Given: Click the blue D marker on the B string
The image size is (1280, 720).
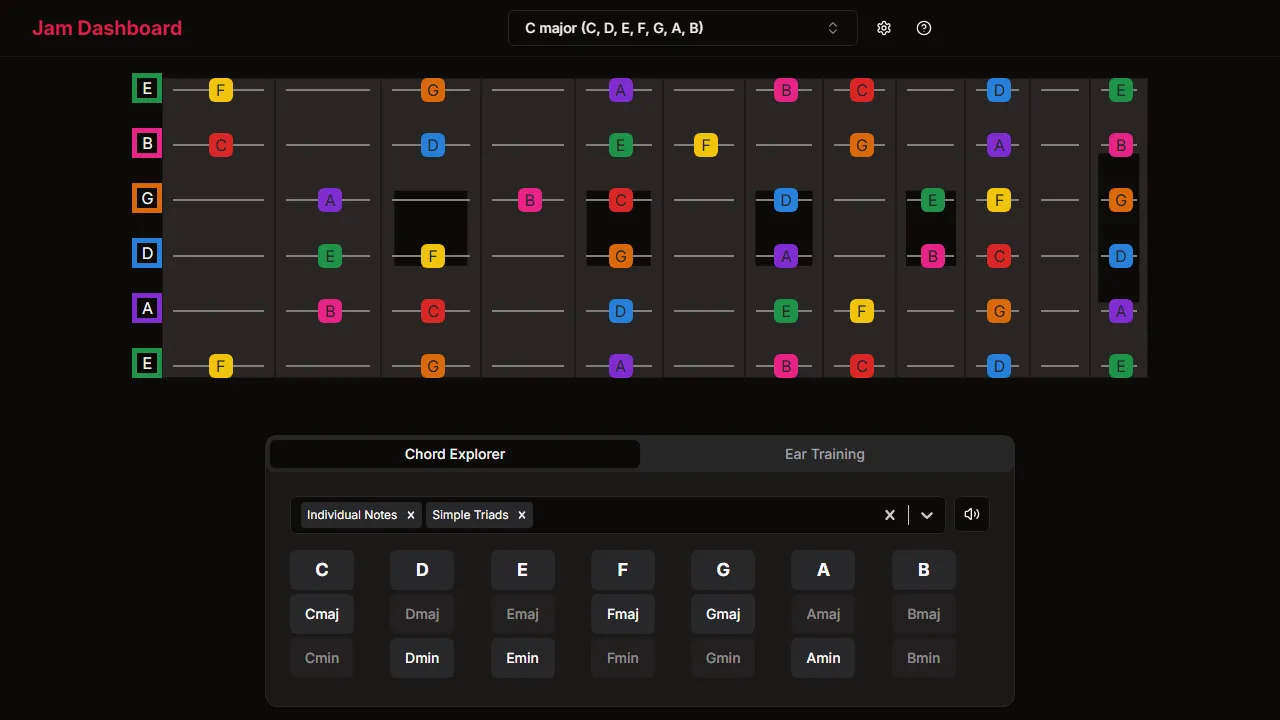Looking at the screenshot, I should [431, 145].
